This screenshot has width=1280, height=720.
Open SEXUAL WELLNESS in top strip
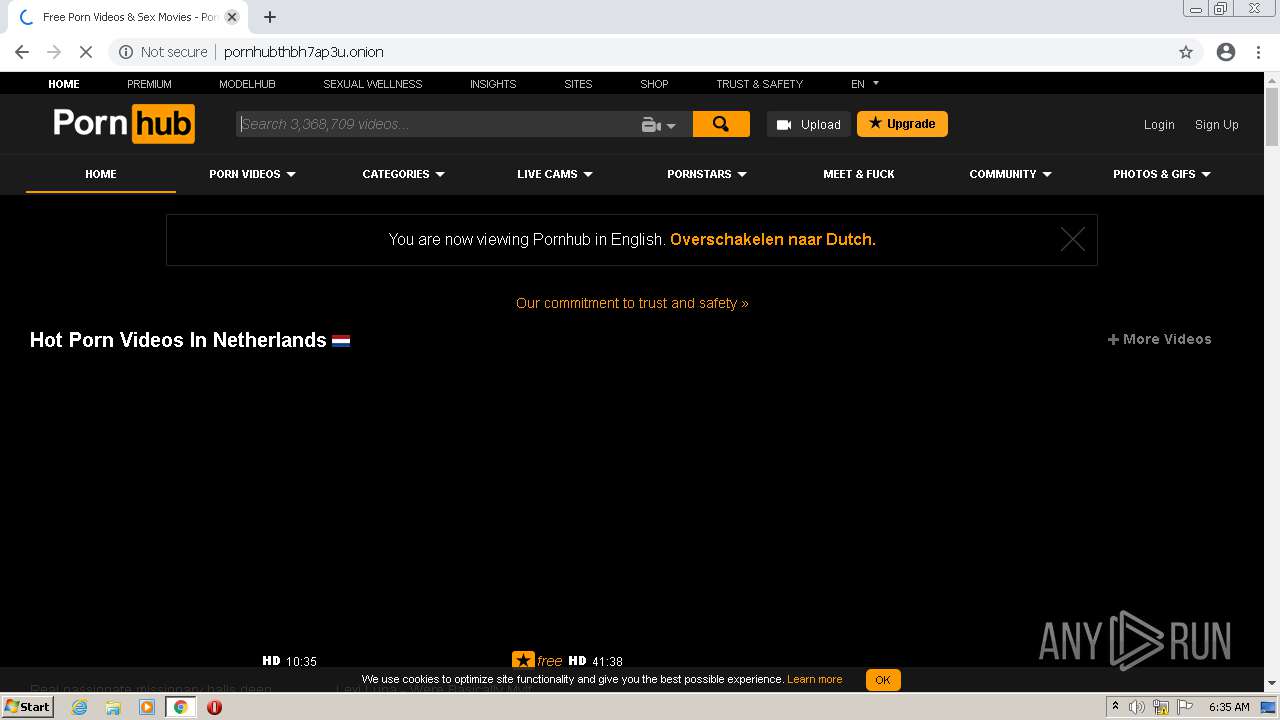pos(373,84)
